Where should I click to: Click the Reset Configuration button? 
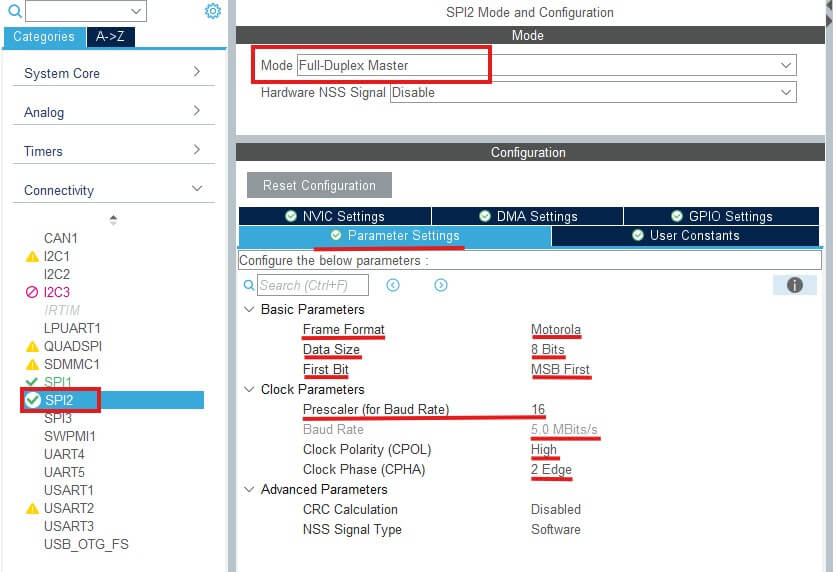click(x=319, y=185)
